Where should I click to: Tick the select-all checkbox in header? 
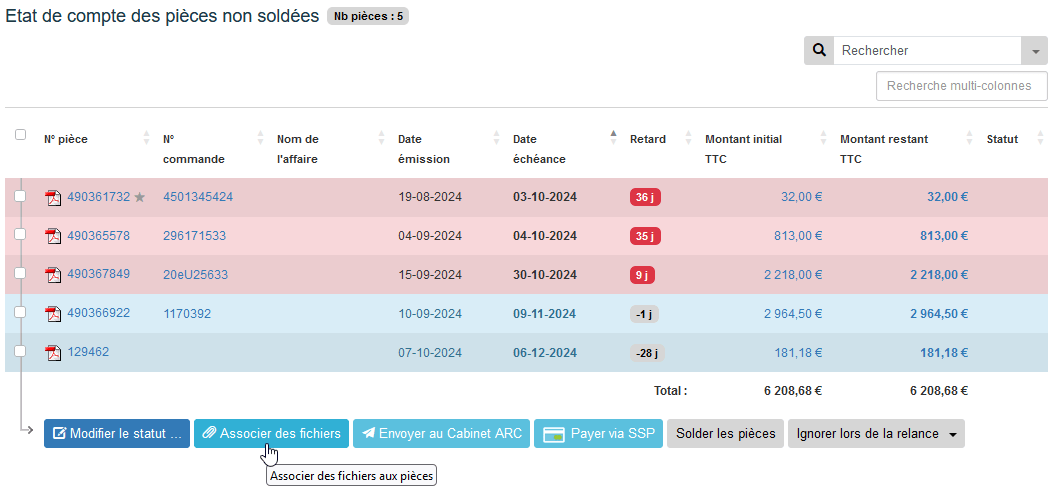[20, 135]
